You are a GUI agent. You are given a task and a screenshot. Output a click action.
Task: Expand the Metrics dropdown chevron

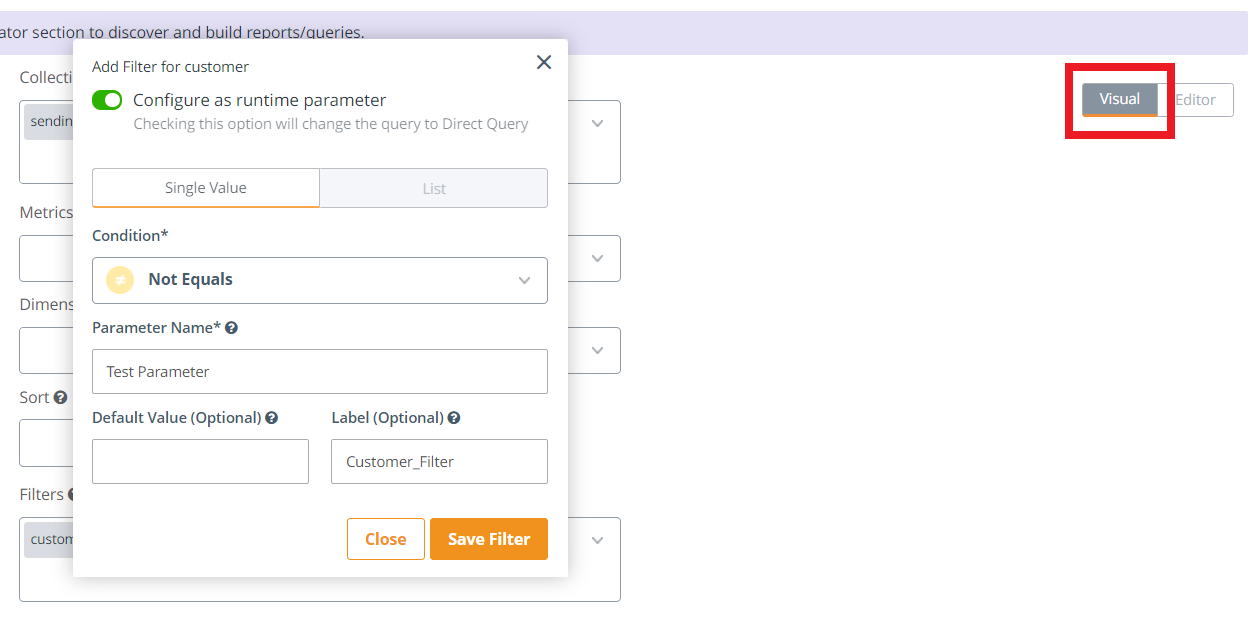coord(597,259)
